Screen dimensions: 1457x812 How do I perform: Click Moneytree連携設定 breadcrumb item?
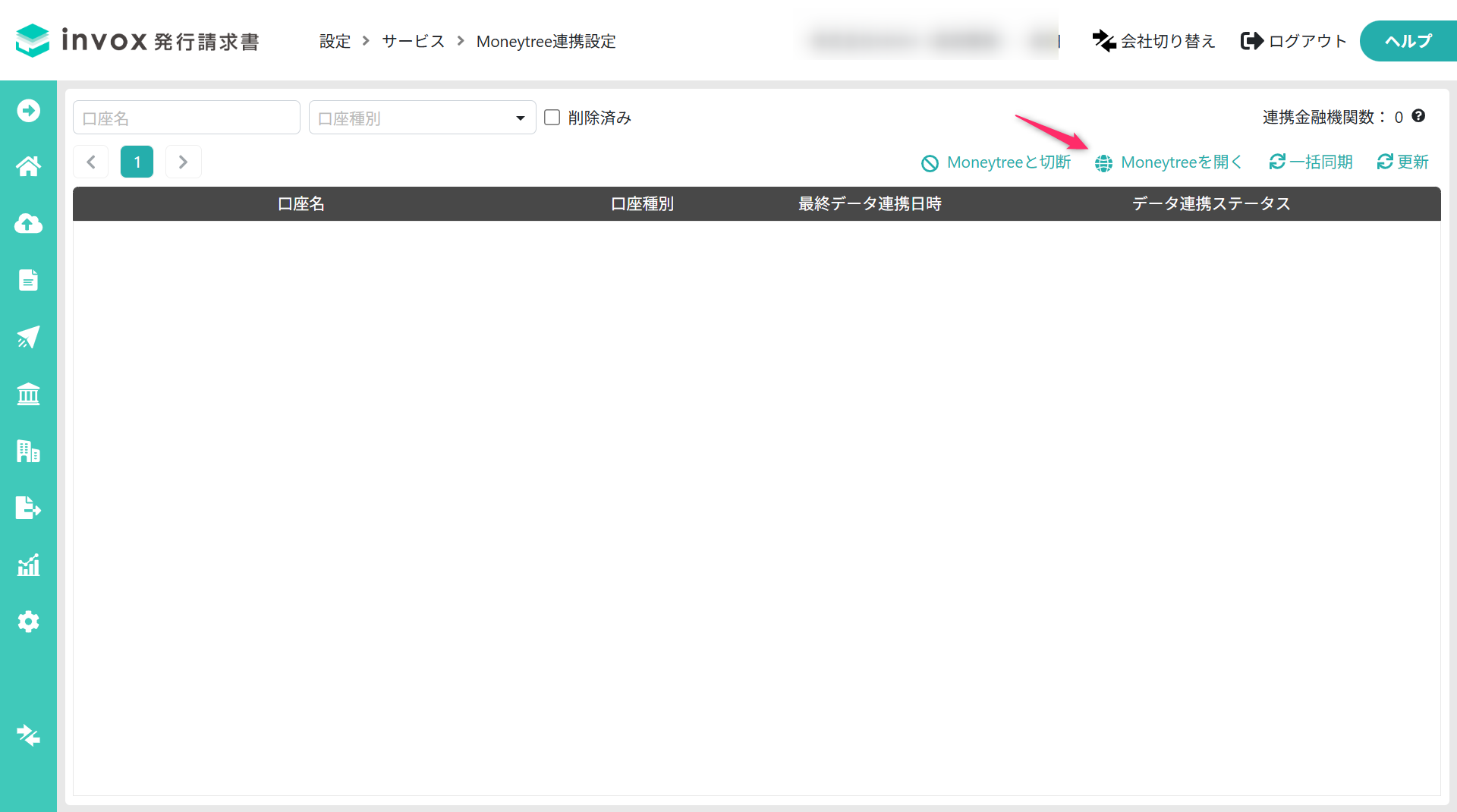(x=546, y=41)
